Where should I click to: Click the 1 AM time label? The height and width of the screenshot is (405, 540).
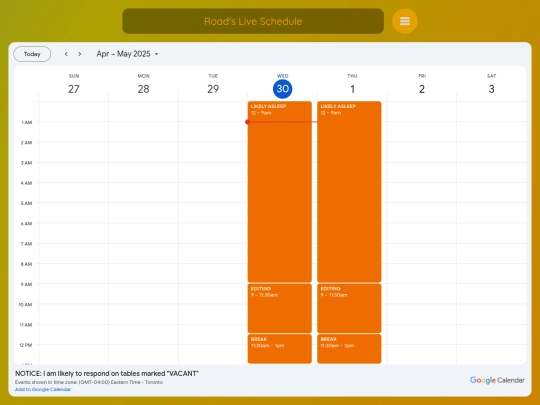point(27,122)
